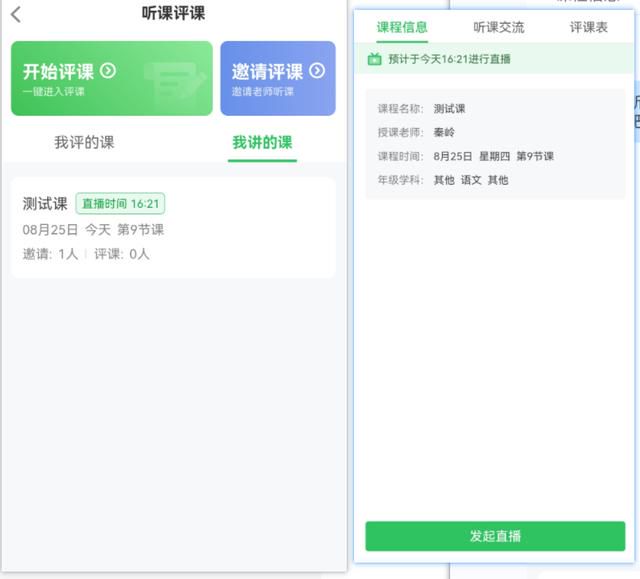This screenshot has width=640, height=579.
Task: Click the 年级学科 label
Action: [400, 180]
